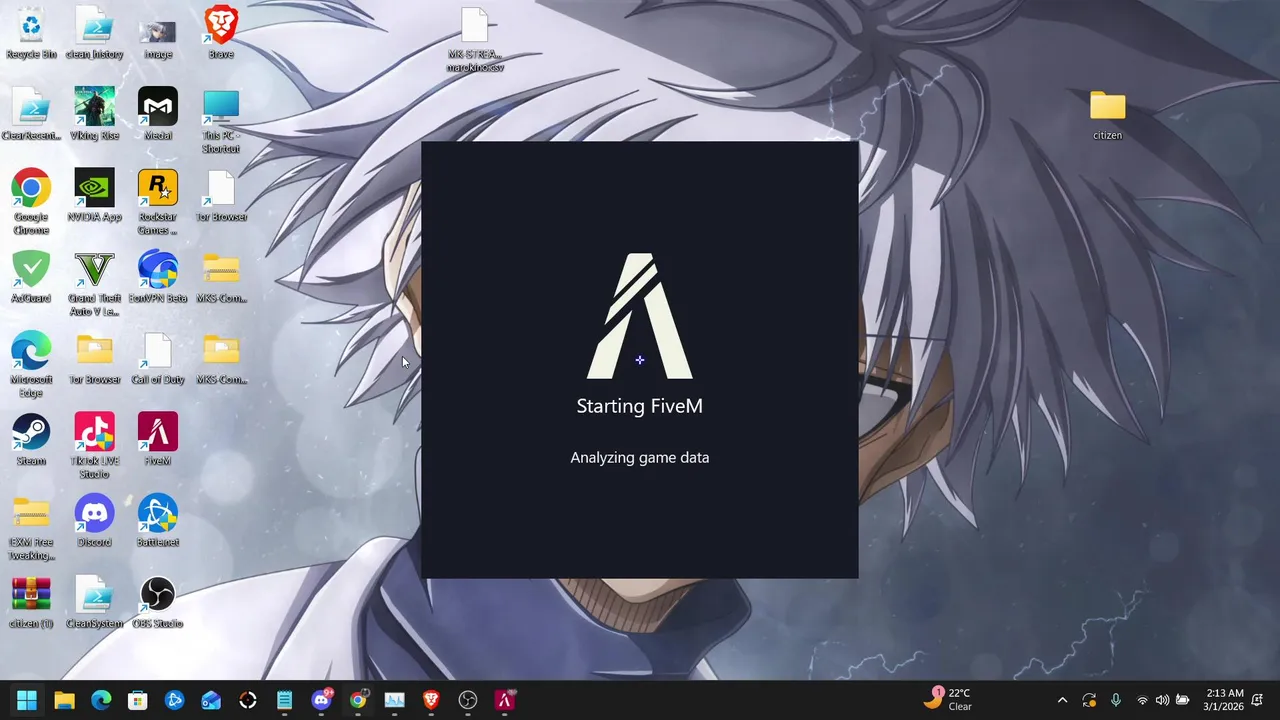Select the Tor Browser folder icon
The height and width of the screenshot is (720, 1280).
click(x=94, y=358)
